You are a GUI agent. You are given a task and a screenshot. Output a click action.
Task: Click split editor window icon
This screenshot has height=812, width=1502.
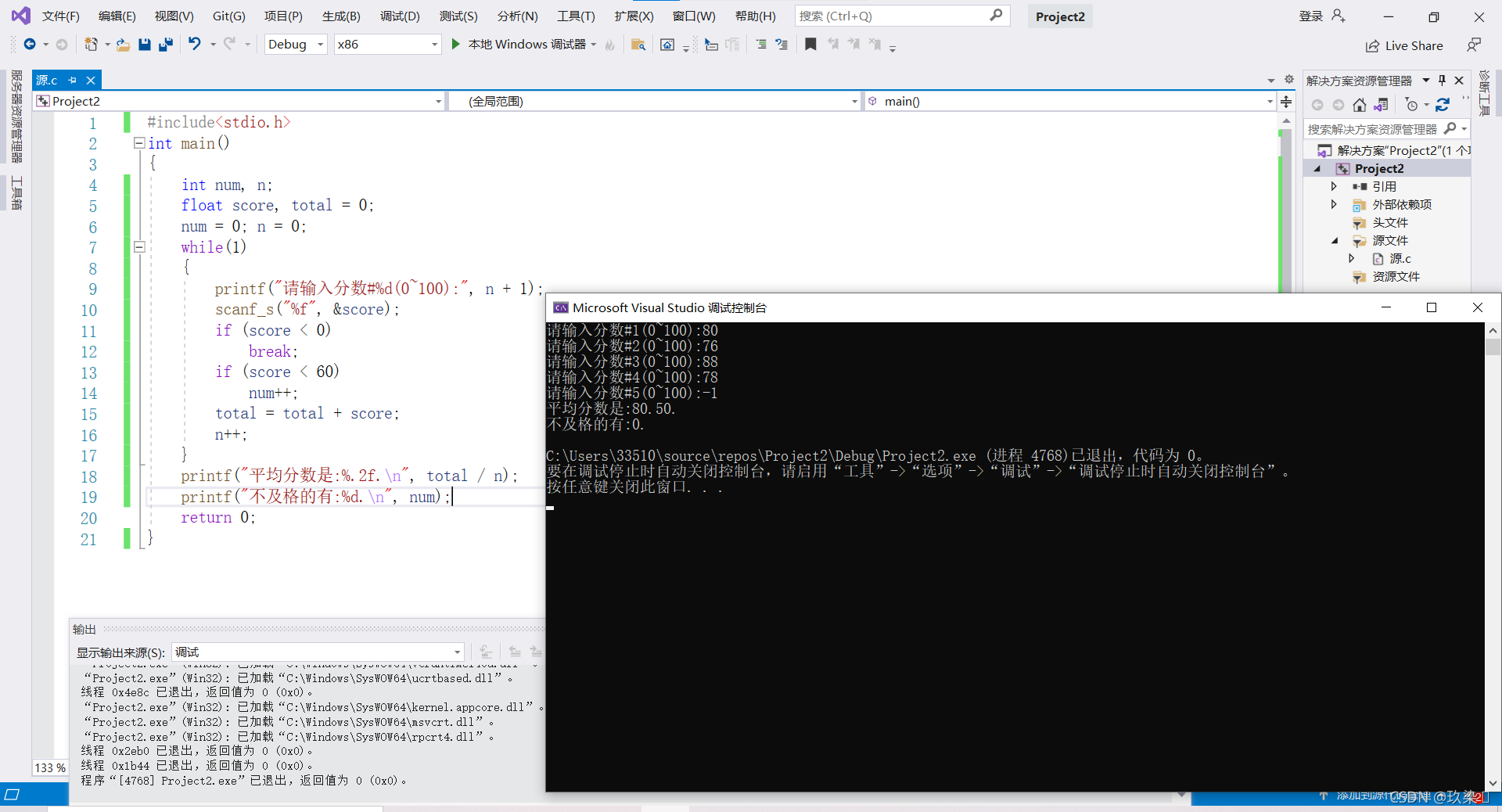coord(1286,102)
